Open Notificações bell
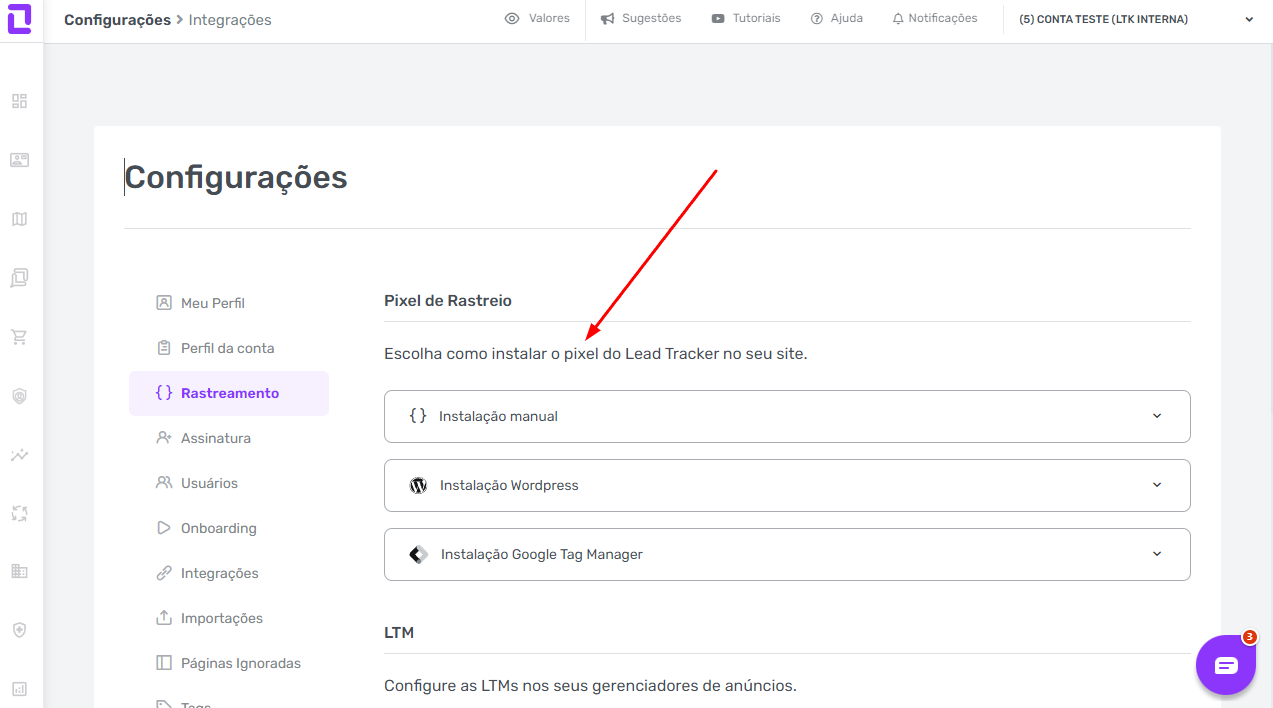Image resolution: width=1273 pixels, height=708 pixels. 935,18
